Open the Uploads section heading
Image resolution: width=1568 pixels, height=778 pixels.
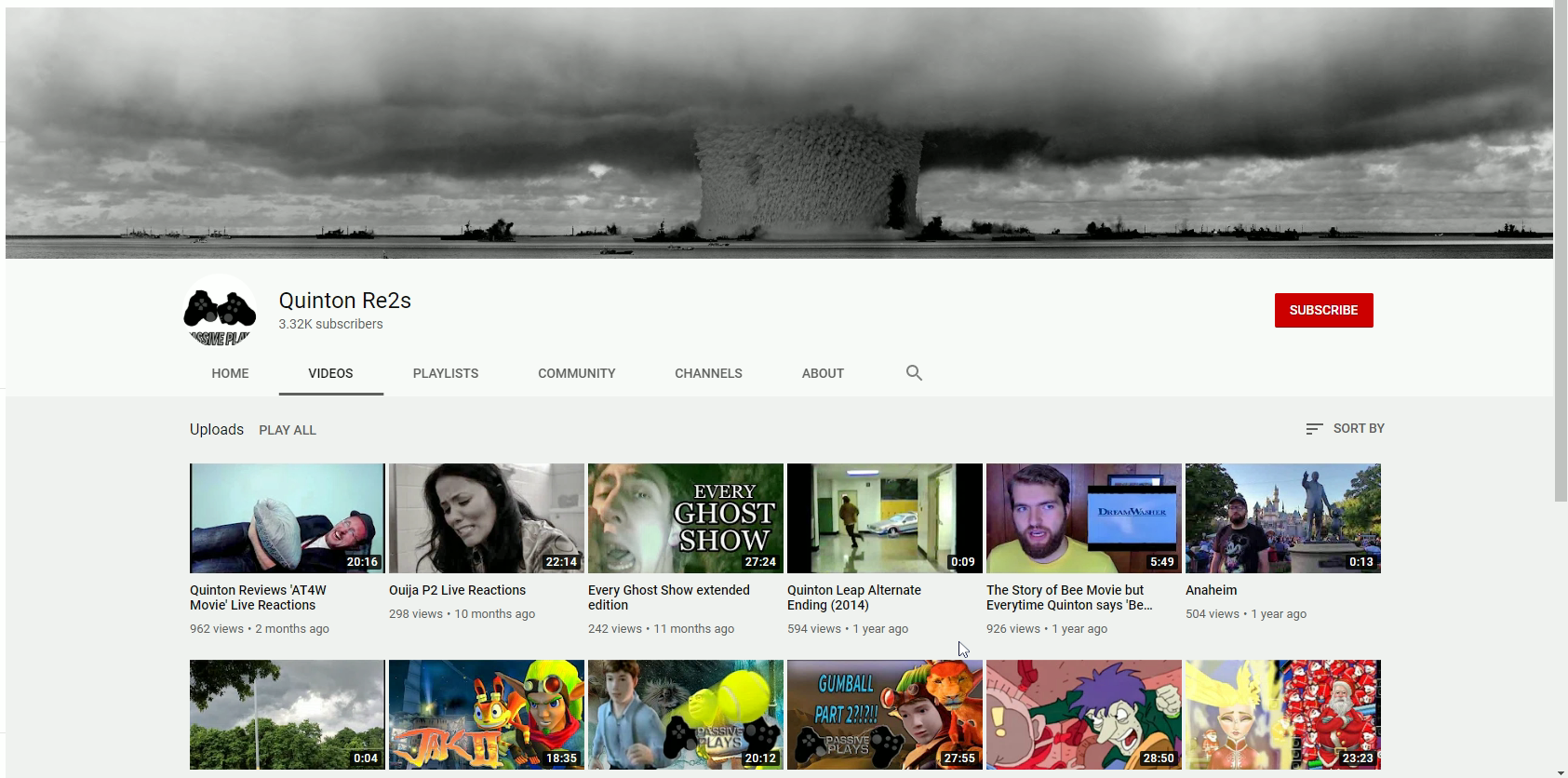click(217, 429)
